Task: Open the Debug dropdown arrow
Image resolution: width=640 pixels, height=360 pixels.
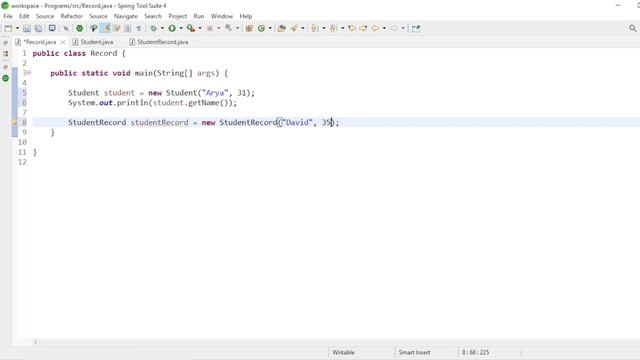Action: point(162,28)
